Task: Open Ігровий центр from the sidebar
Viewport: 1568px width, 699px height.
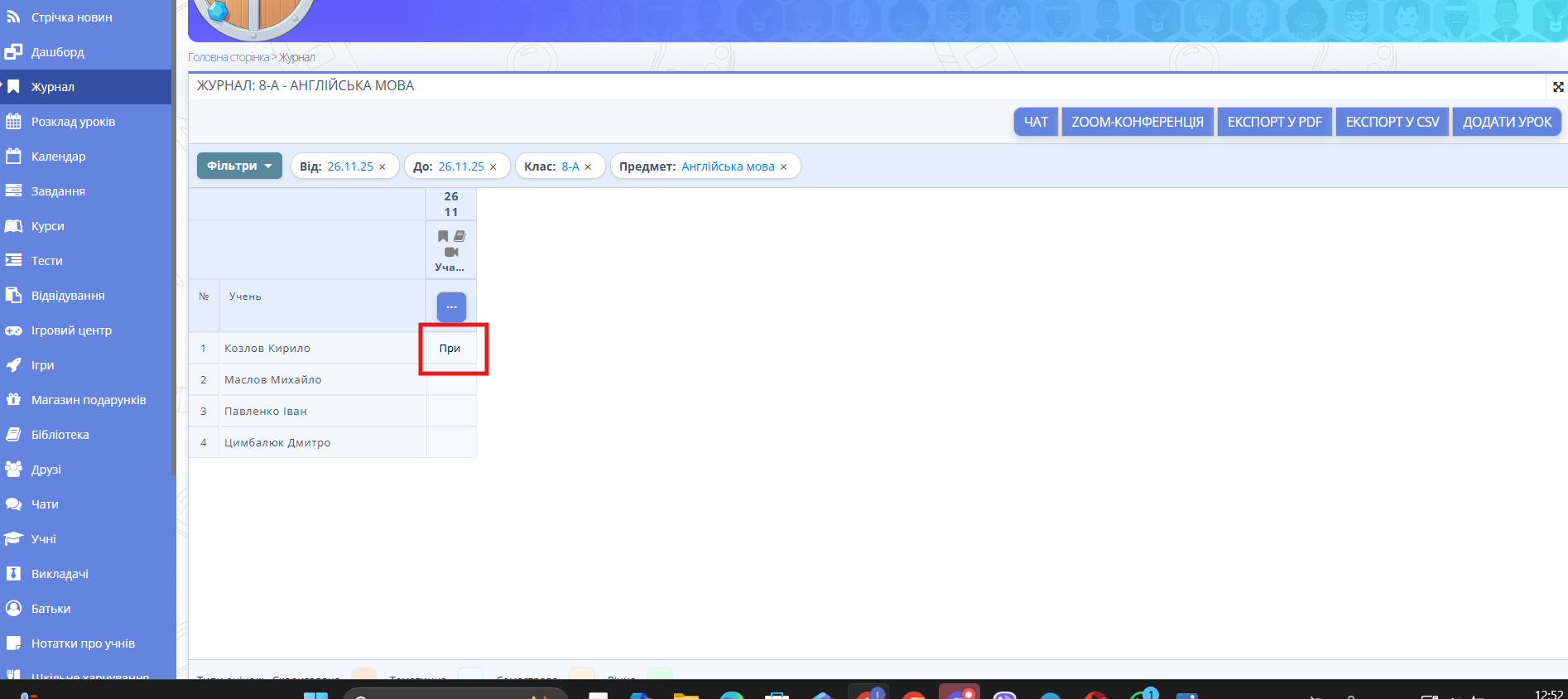Action: click(x=71, y=330)
